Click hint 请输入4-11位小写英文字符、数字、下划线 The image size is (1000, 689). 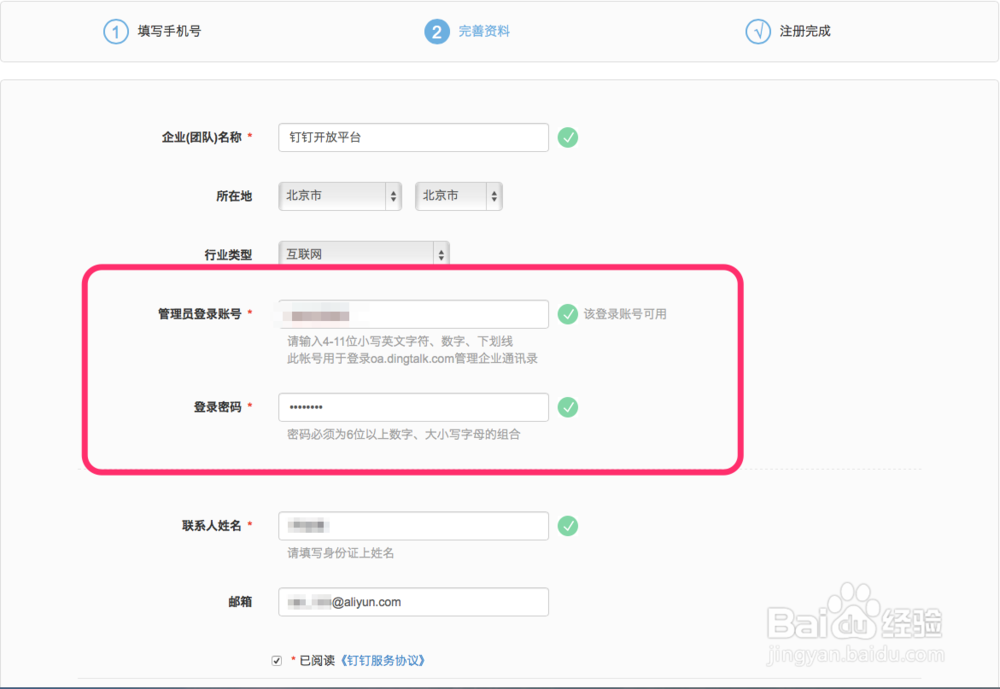tap(400, 341)
